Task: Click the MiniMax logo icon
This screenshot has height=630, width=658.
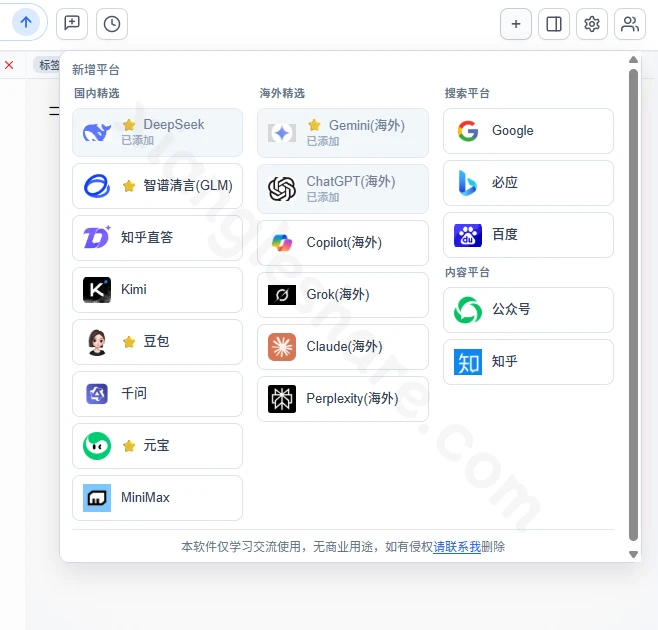Action: [x=97, y=498]
